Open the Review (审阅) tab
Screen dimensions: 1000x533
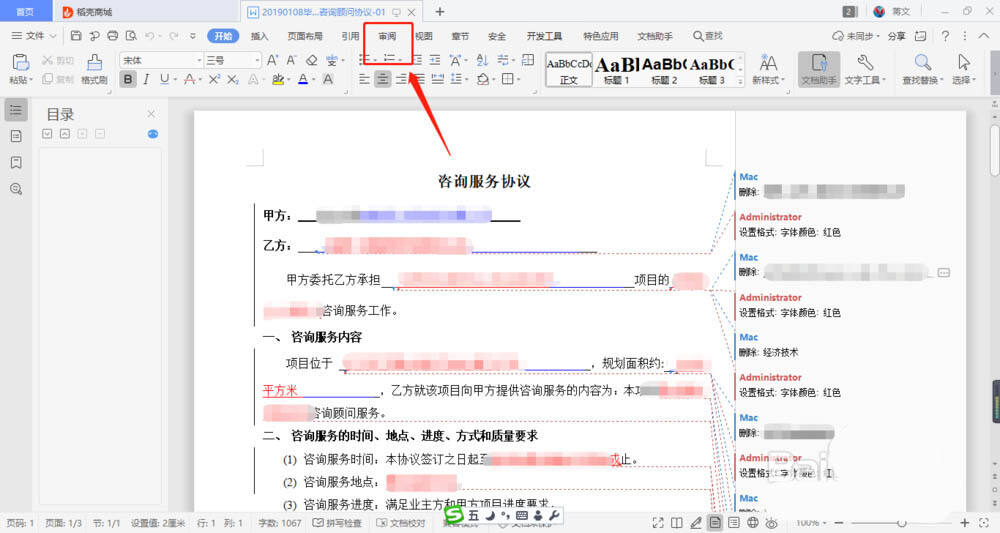[x=387, y=36]
